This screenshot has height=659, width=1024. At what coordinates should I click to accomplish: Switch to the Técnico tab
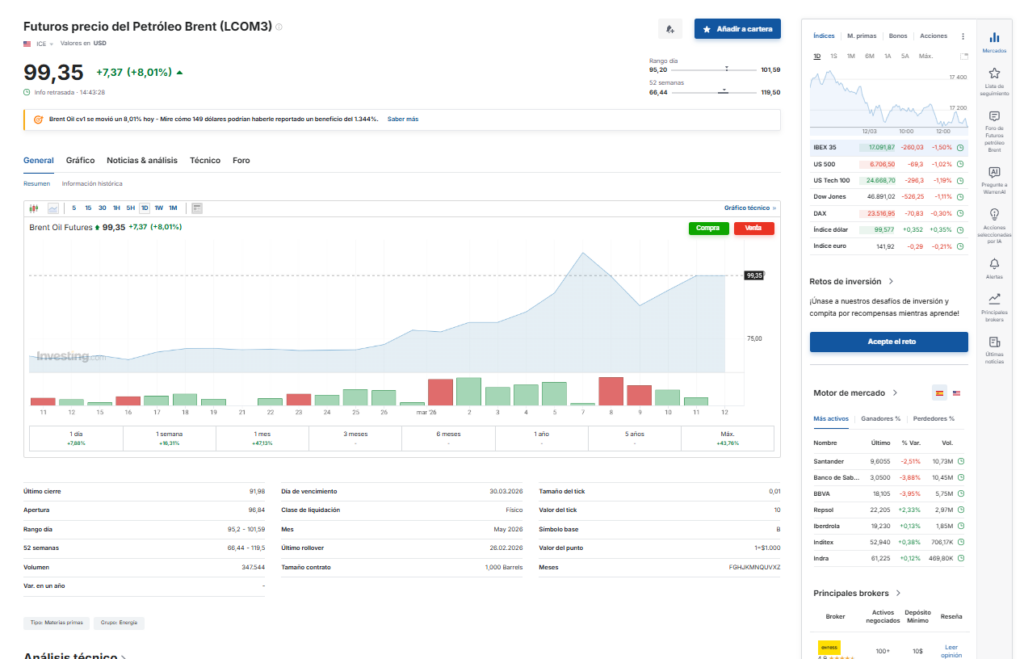[205, 160]
